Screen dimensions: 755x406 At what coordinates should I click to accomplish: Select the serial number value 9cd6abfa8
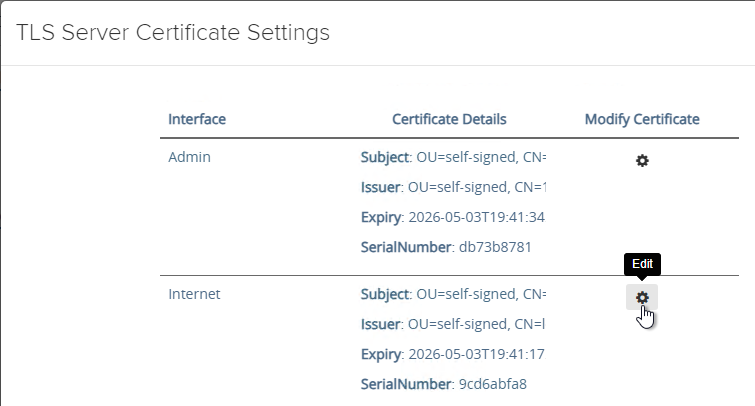[x=493, y=384]
